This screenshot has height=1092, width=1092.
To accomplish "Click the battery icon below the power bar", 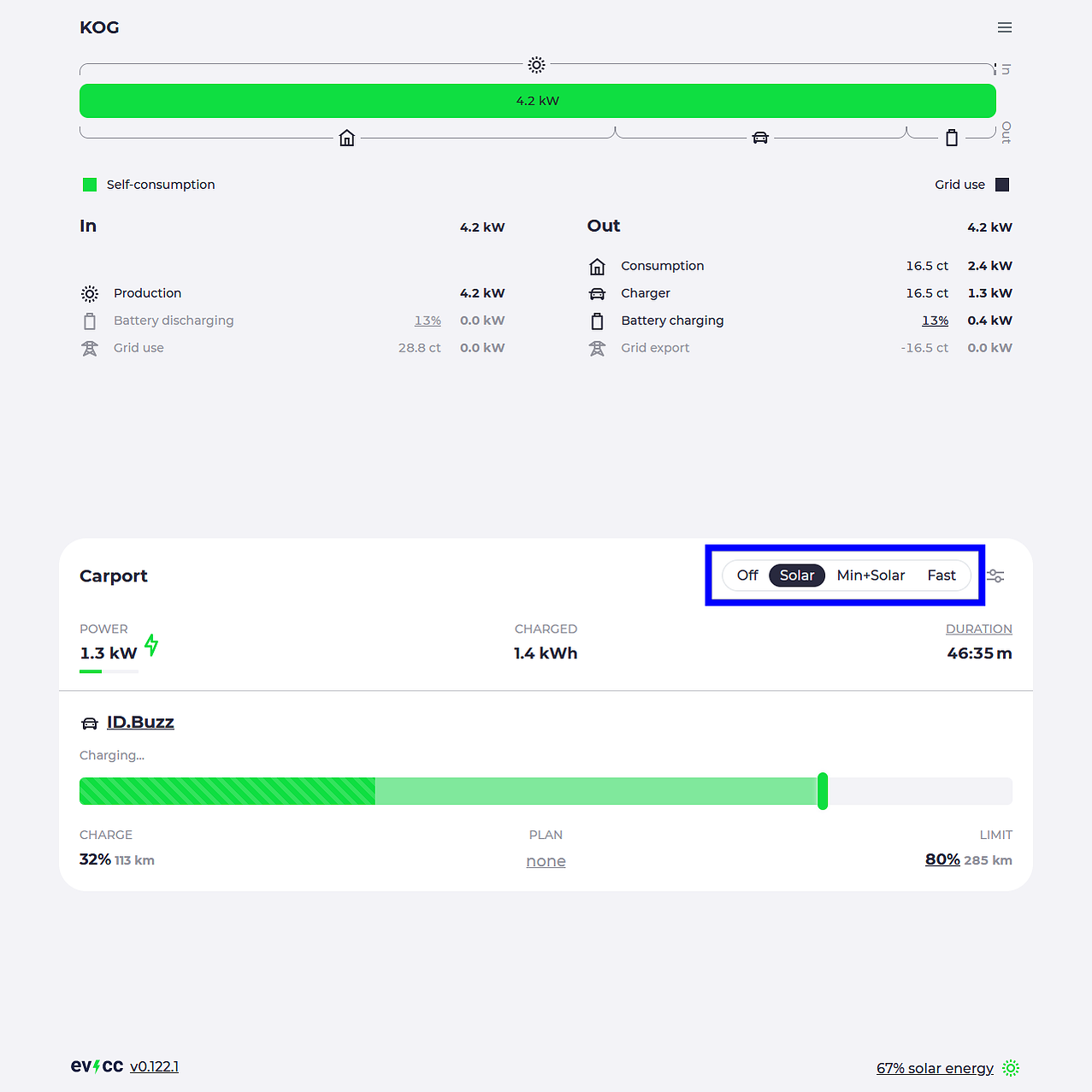I will [952, 138].
